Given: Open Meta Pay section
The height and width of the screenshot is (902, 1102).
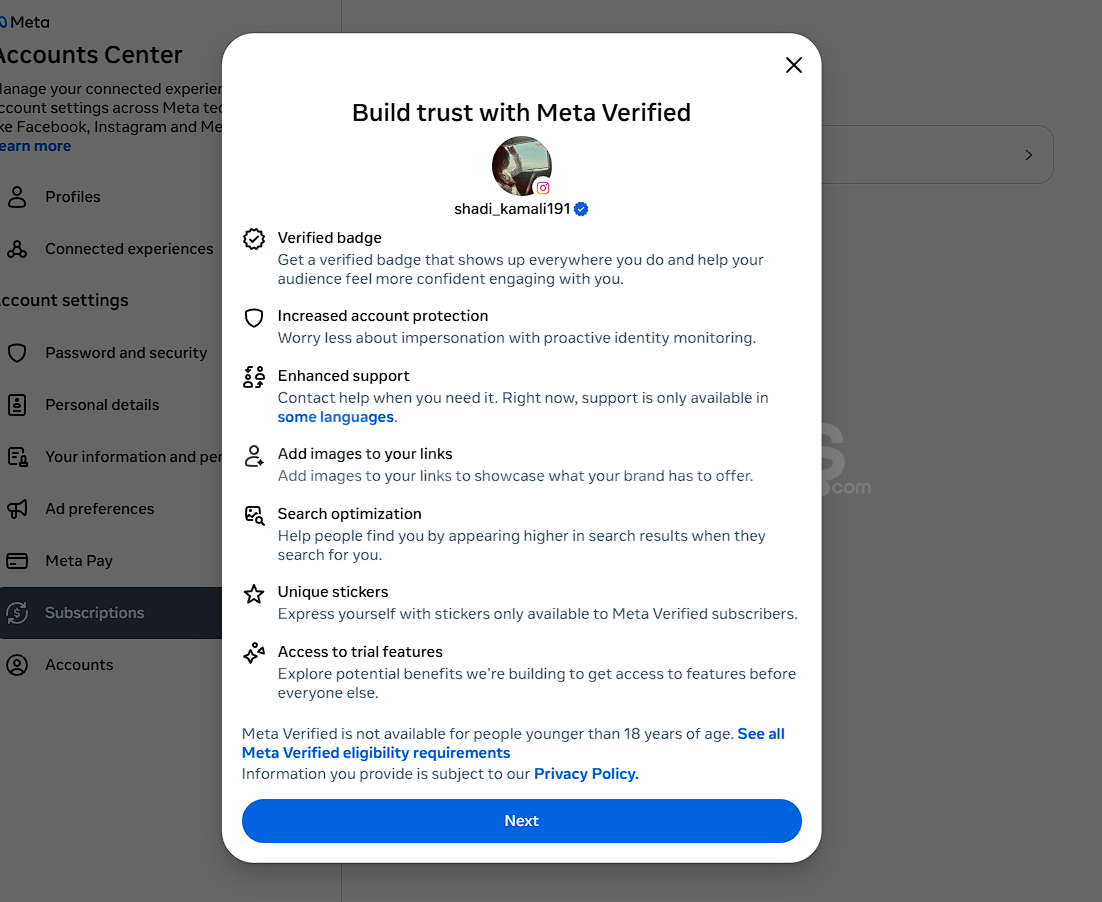Looking at the screenshot, I should point(78,561).
